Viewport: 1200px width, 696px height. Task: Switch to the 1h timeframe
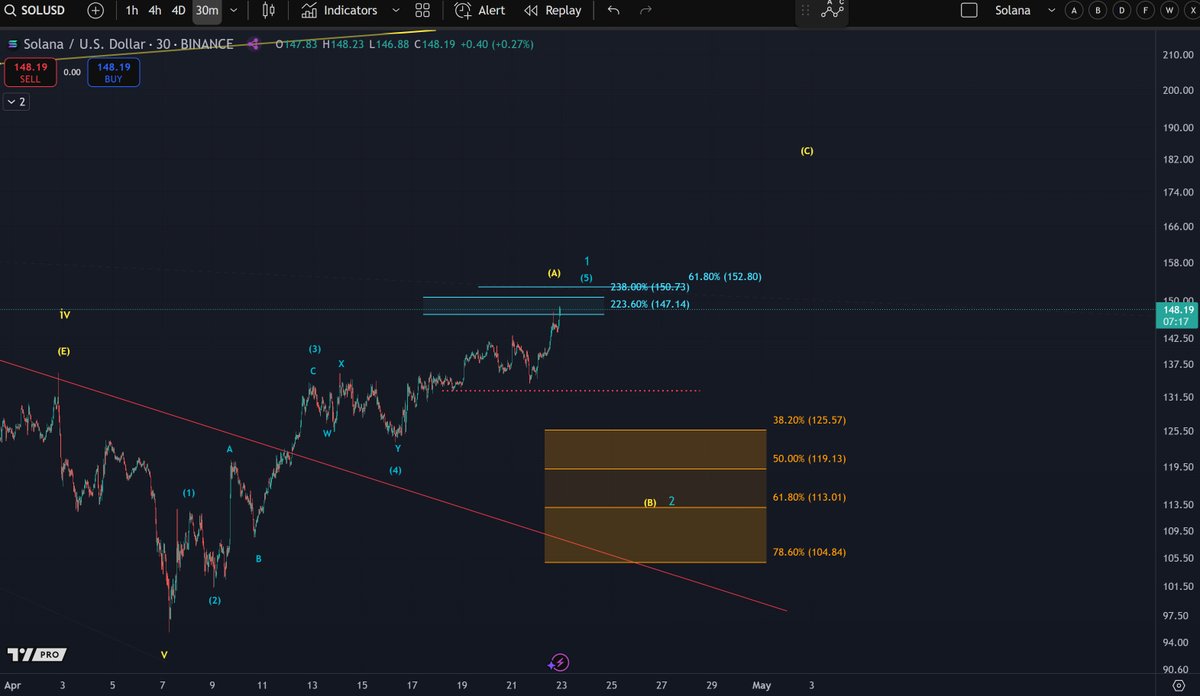(x=131, y=11)
